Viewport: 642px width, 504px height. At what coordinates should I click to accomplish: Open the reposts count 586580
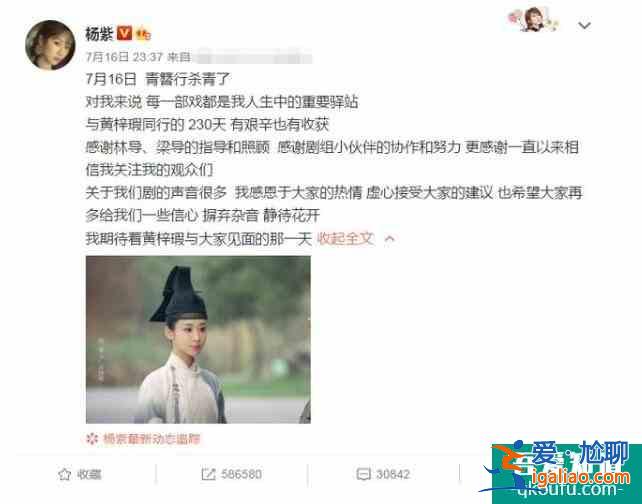coord(241,475)
